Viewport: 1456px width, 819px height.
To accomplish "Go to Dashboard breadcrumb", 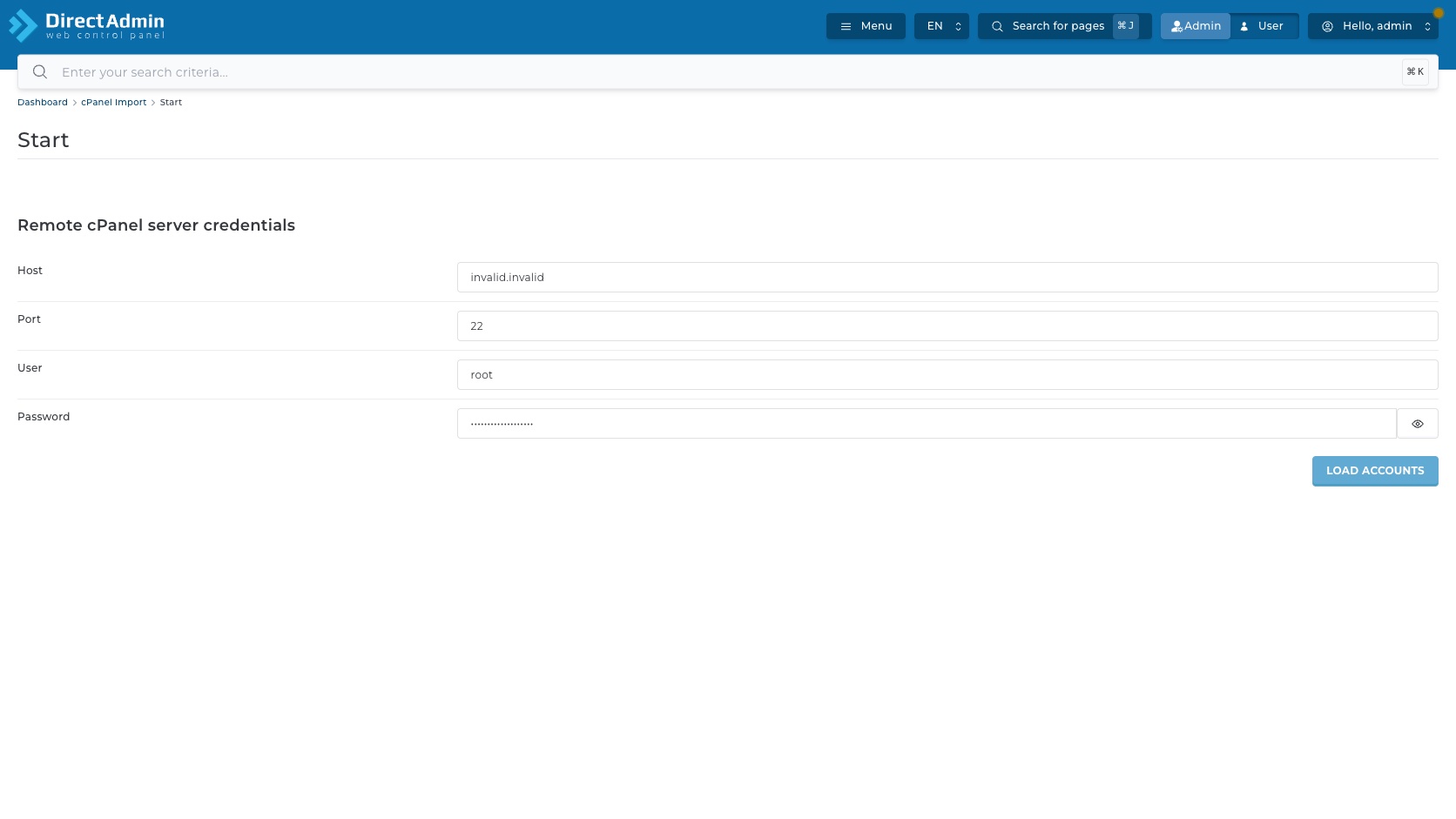I will coord(43,103).
